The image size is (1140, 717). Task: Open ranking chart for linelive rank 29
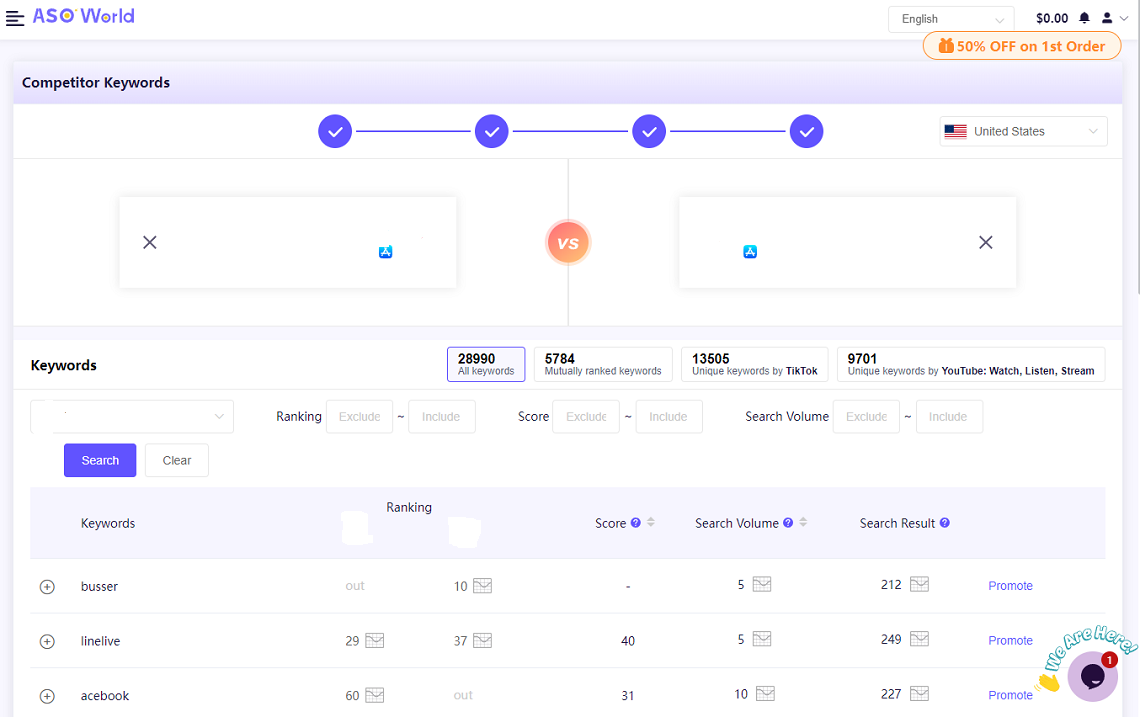374,641
